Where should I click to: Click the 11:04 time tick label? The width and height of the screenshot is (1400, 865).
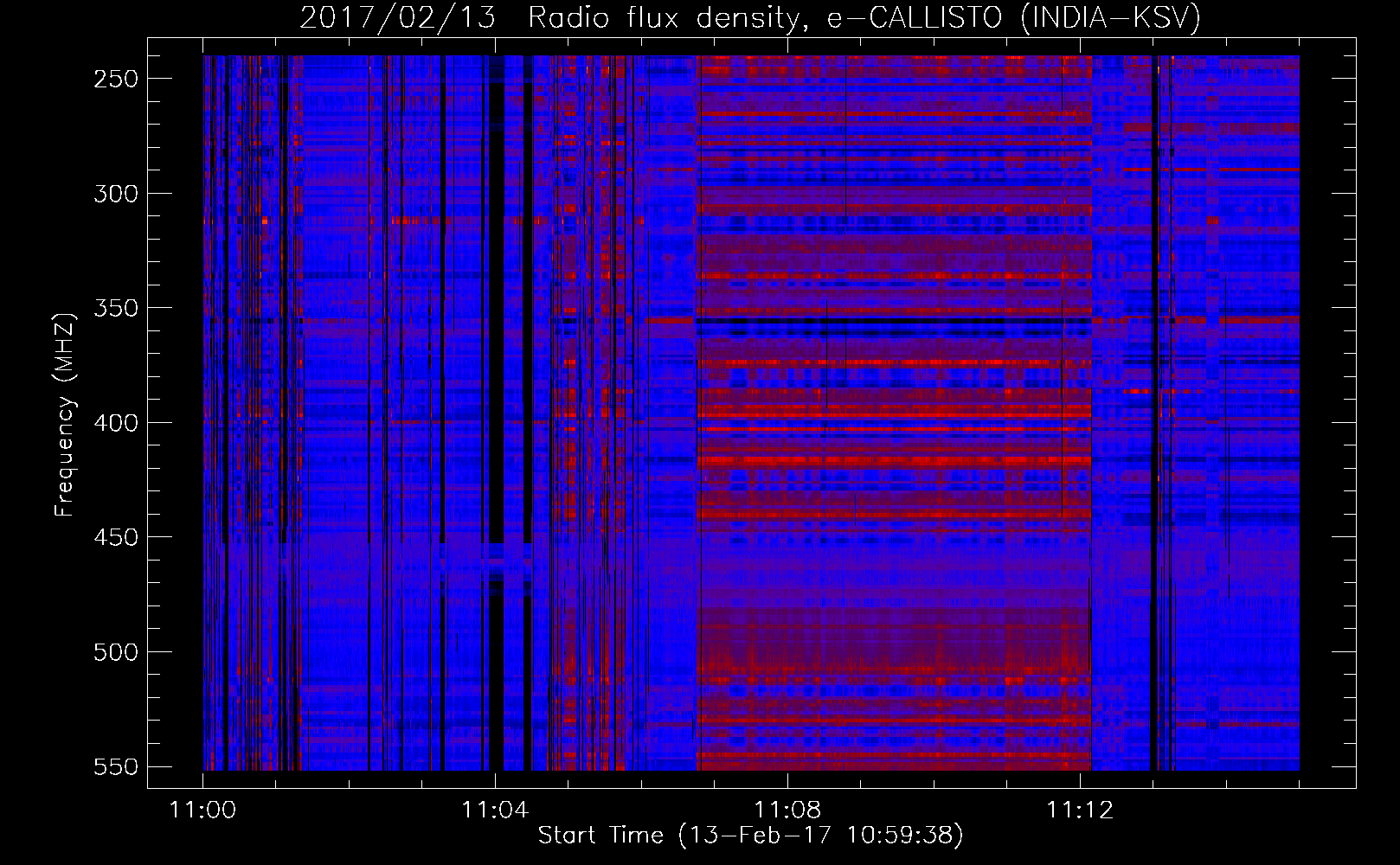click(x=495, y=811)
